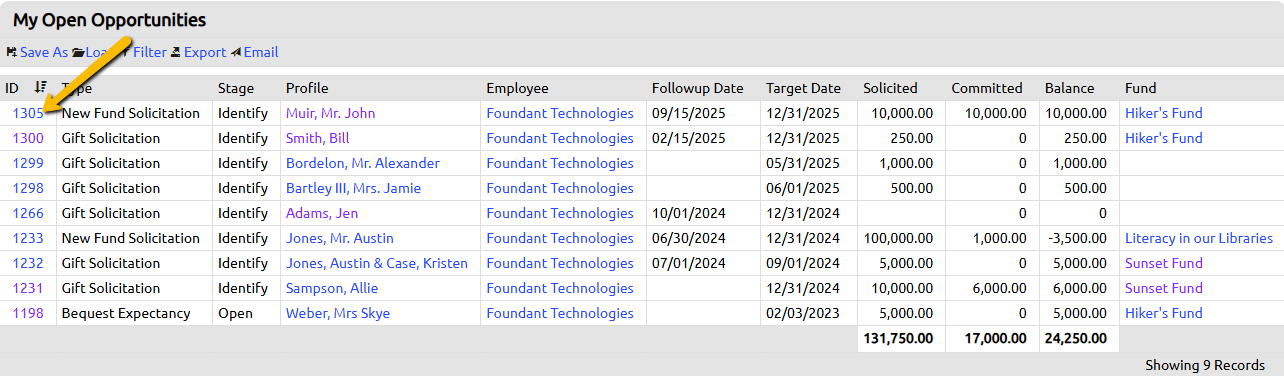The height and width of the screenshot is (376, 1284).
Task: Open Hiker's Fund in row 1300
Action: [x=1164, y=138]
